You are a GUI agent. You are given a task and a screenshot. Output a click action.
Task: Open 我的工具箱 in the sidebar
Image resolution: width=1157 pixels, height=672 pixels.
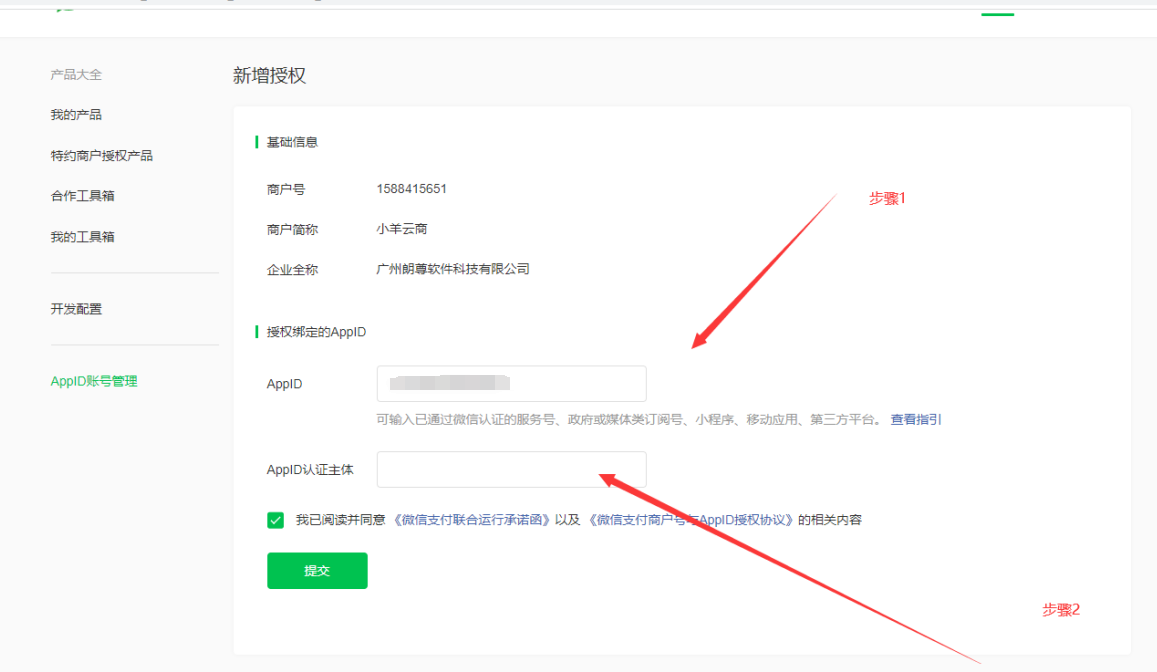pos(82,237)
